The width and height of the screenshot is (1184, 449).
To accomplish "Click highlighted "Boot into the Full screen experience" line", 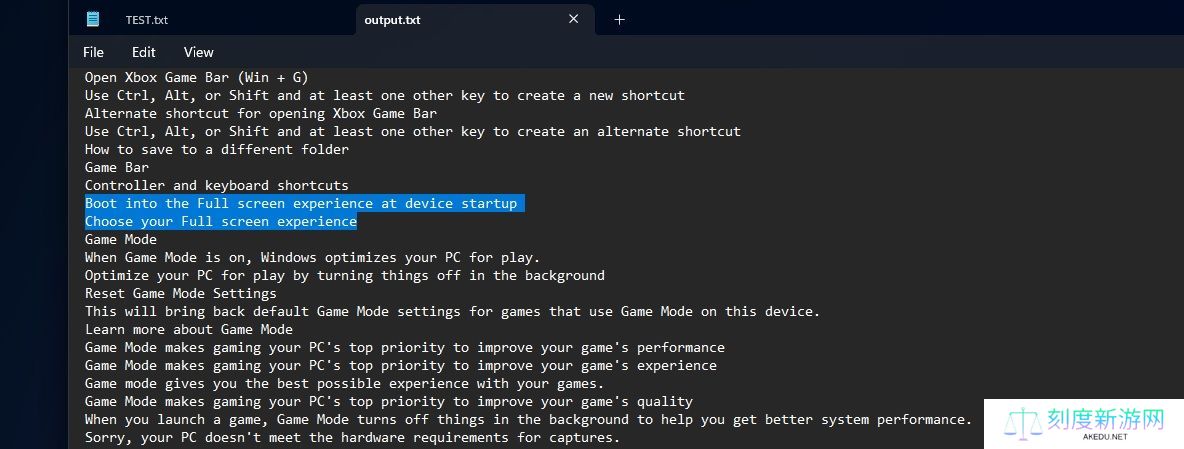I will [300, 203].
